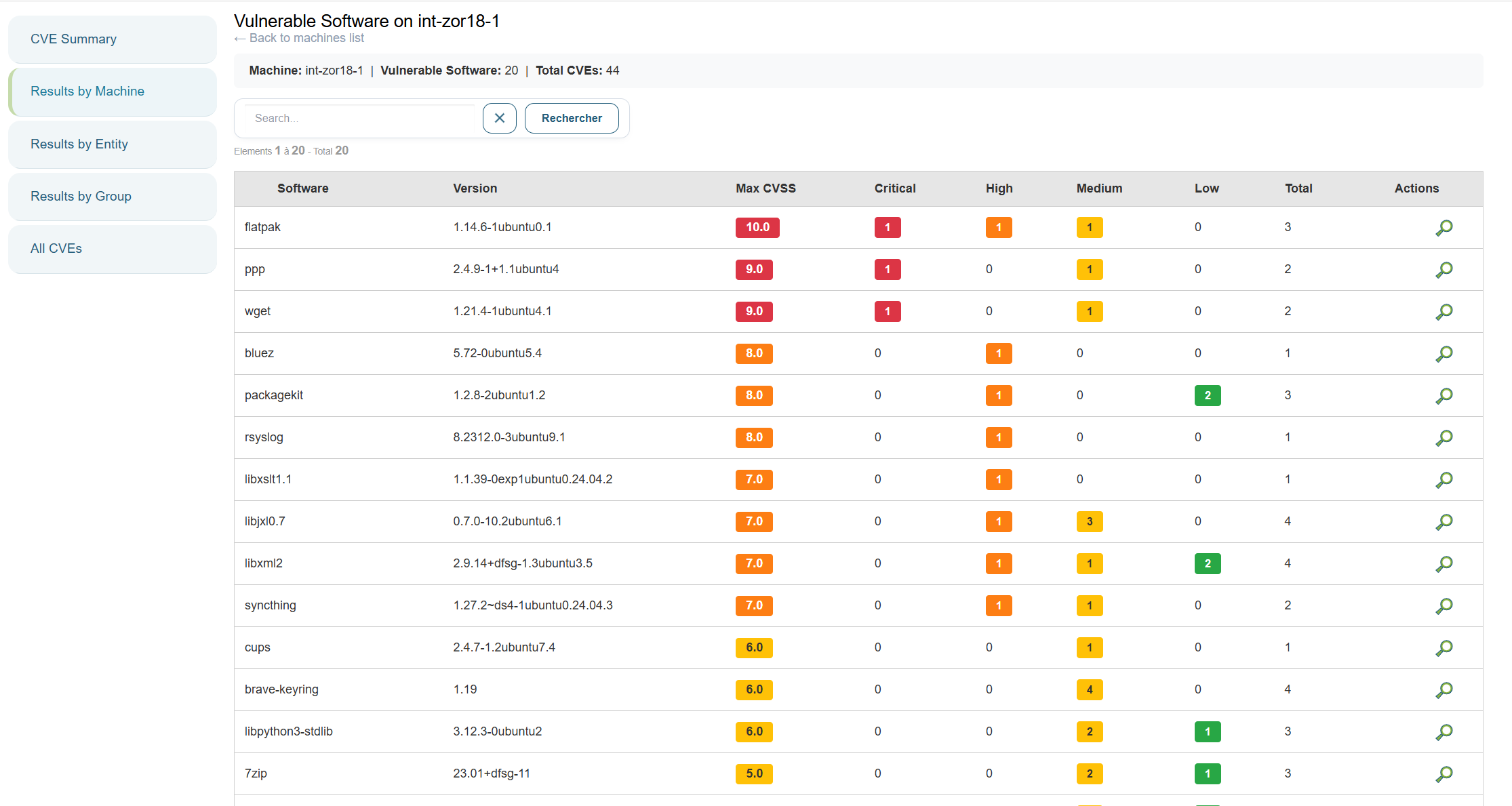Viewport: 1512px width, 806px height.
Task: Inspect bluez CVEs via magnifier icon
Action: click(x=1444, y=354)
